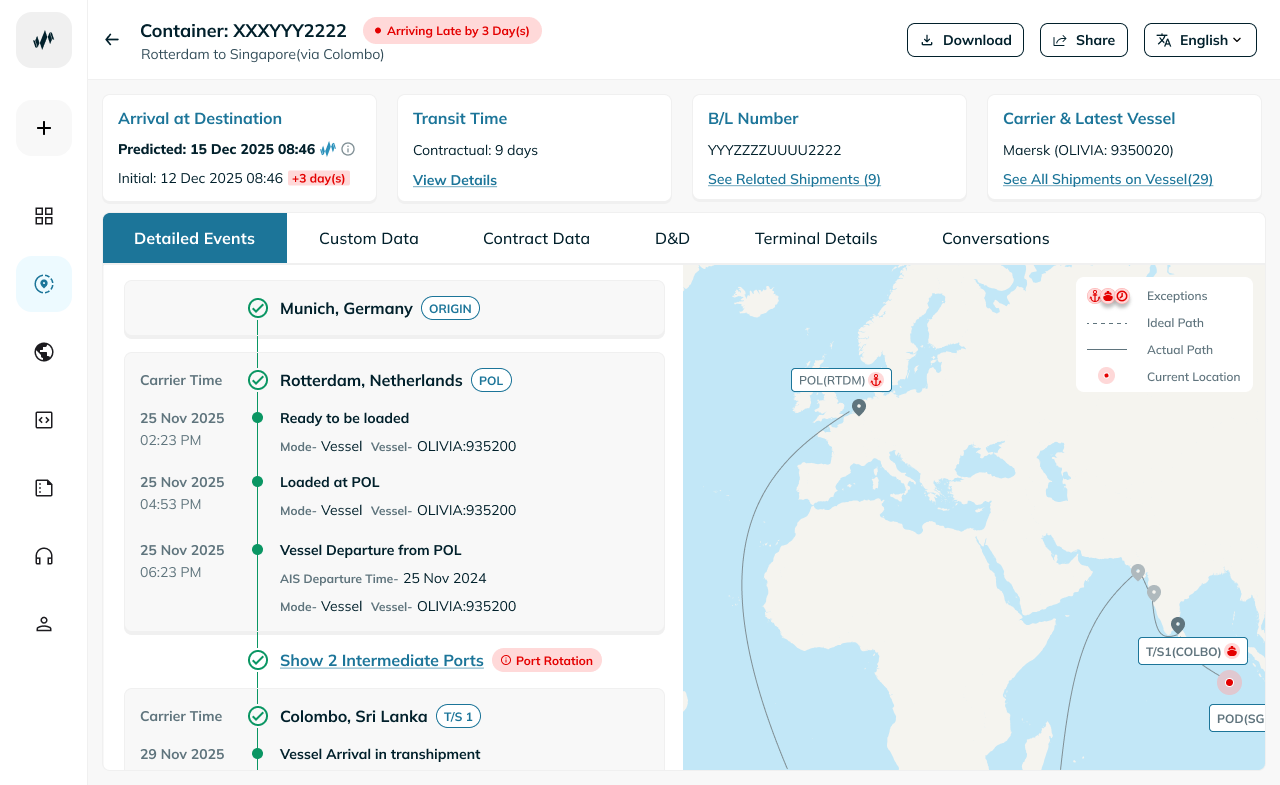Click green check icon for Colombo, Sri Lanka
This screenshot has height=785, width=1280.
pos(258,716)
